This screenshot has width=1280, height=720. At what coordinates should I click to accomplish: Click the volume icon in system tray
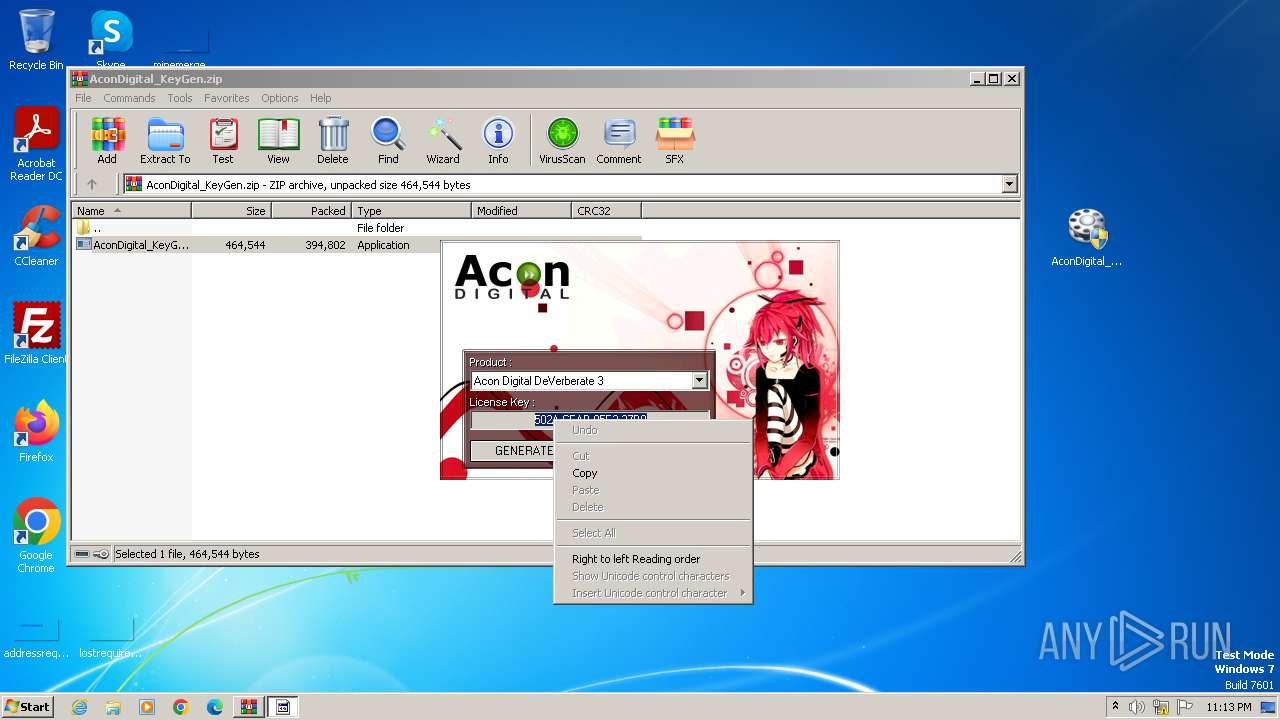pos(1137,707)
